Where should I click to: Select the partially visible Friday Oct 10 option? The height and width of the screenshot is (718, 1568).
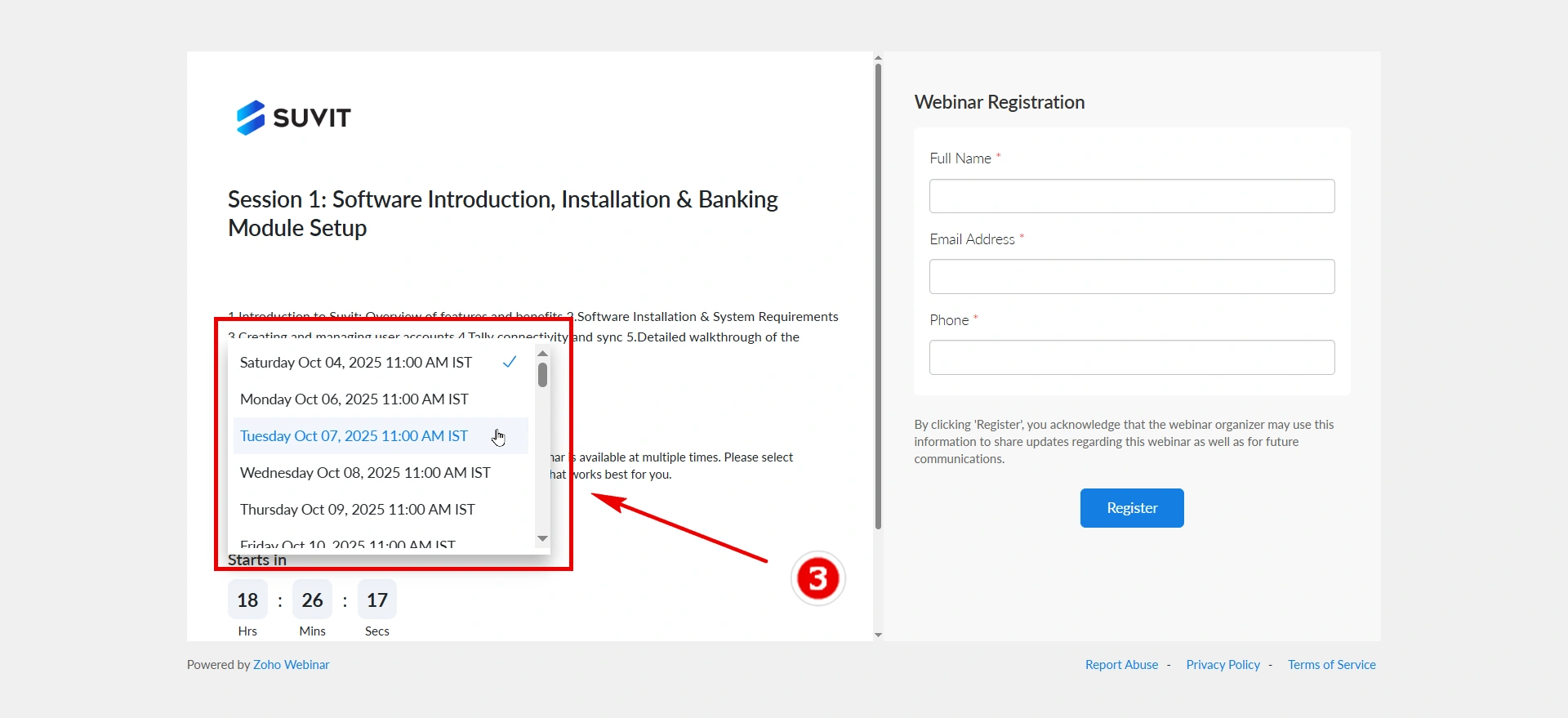(348, 545)
